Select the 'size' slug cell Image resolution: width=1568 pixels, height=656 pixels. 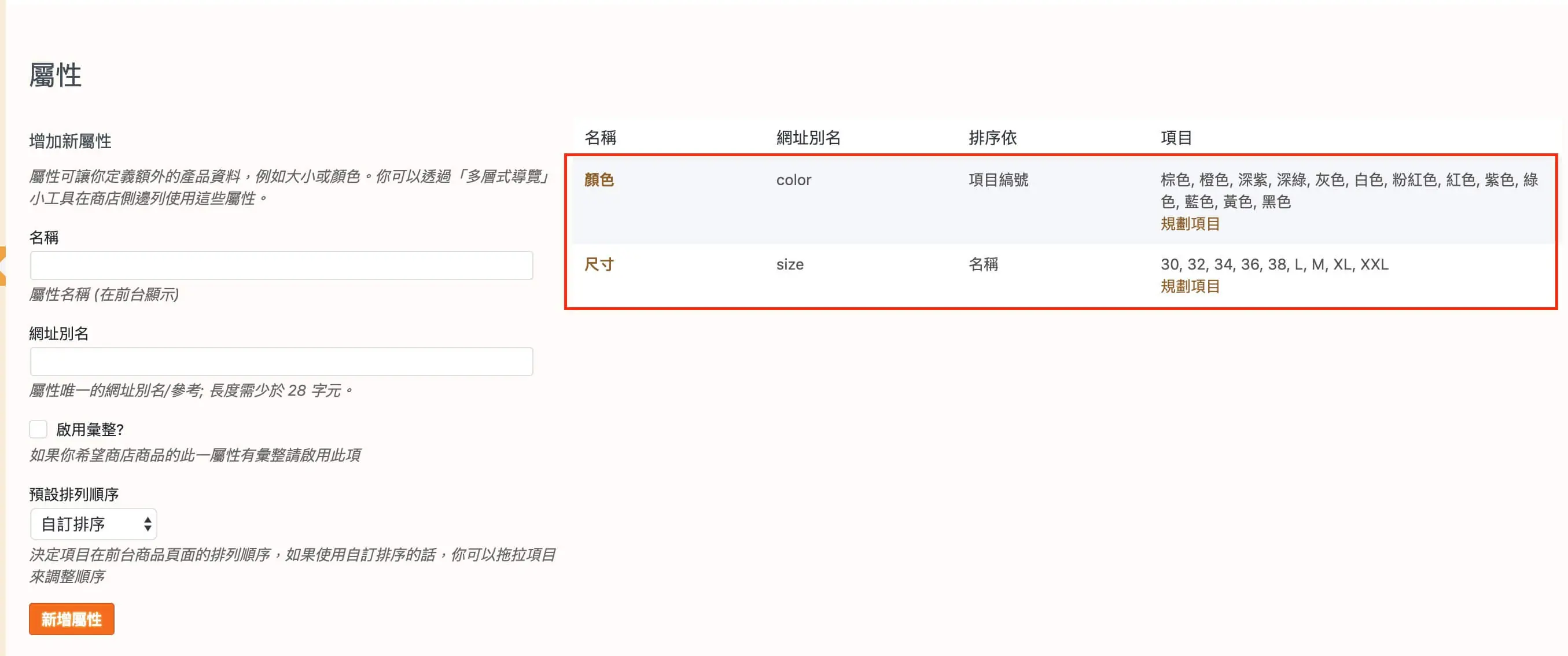pos(789,265)
